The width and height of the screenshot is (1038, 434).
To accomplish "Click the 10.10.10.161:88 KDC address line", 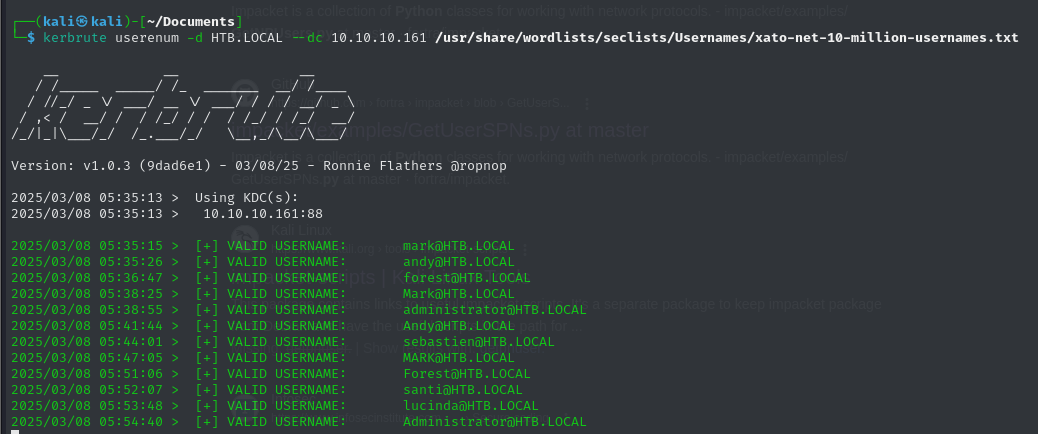I will [263, 214].
